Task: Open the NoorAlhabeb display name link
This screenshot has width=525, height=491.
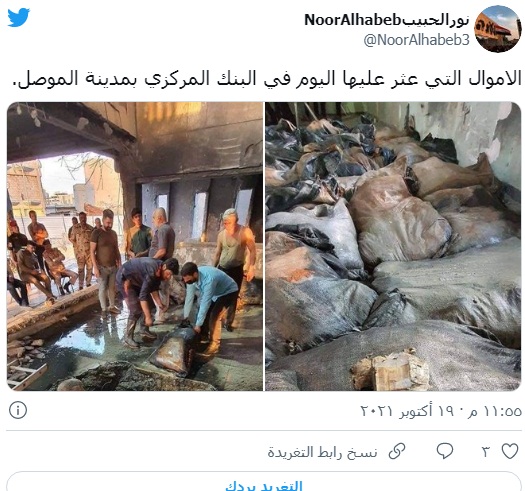Action: pos(387,21)
